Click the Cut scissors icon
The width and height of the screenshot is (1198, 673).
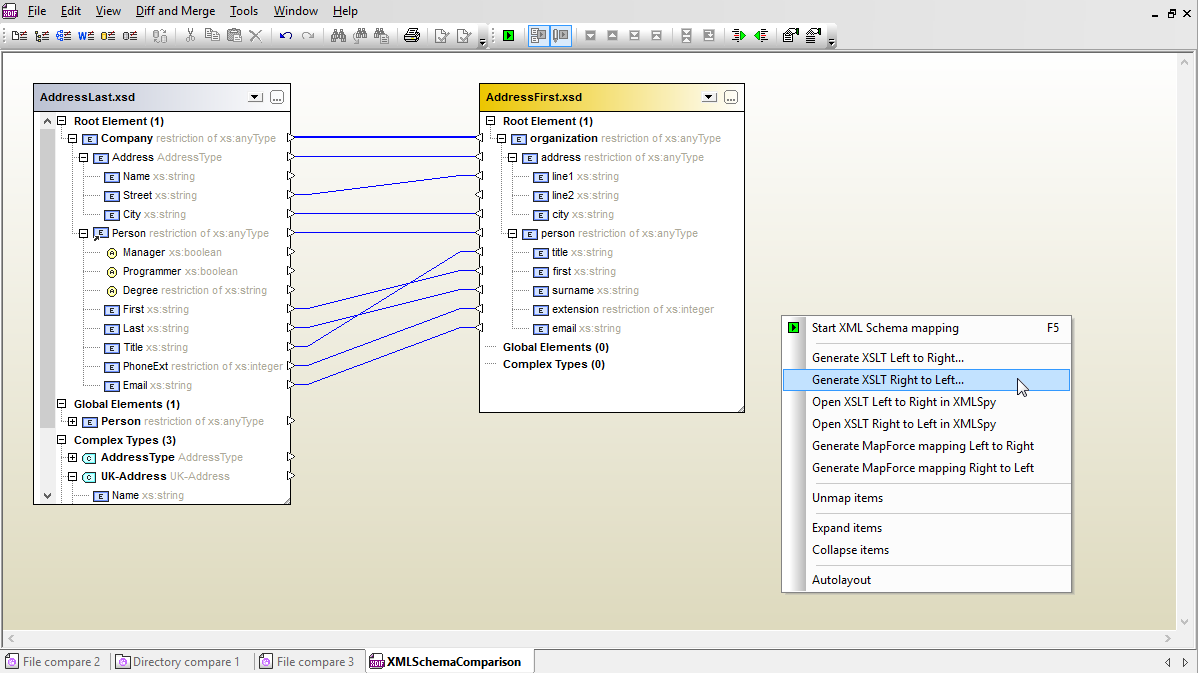(x=190, y=35)
